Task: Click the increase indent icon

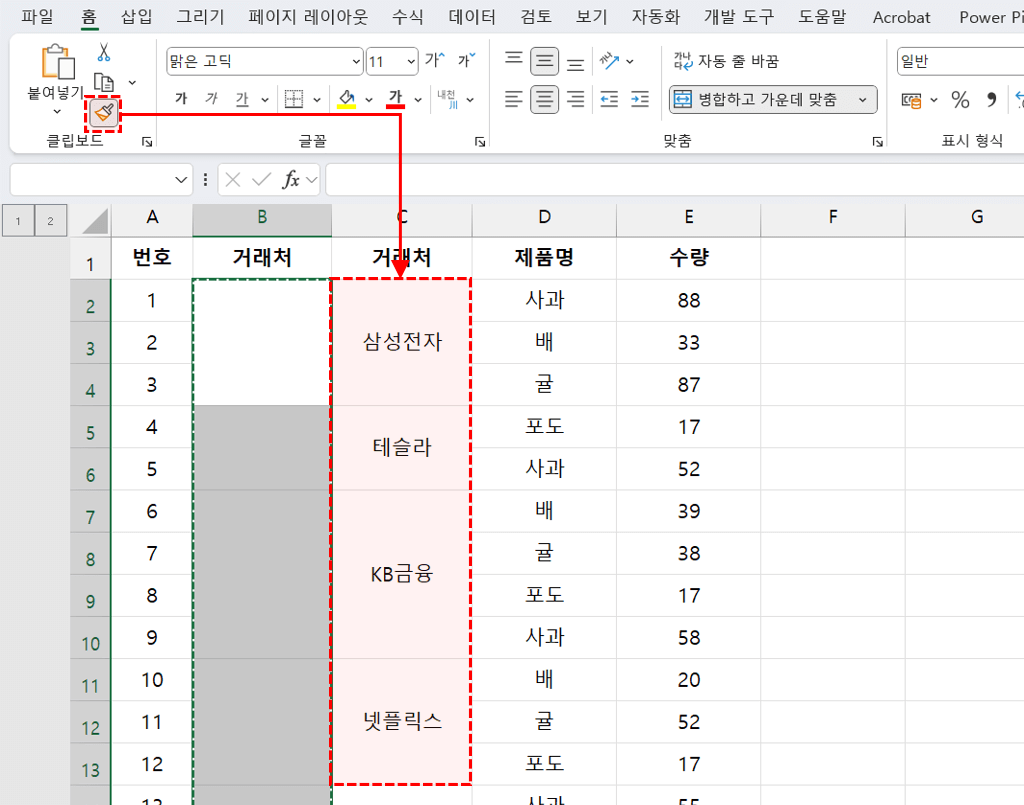Action: click(x=637, y=99)
